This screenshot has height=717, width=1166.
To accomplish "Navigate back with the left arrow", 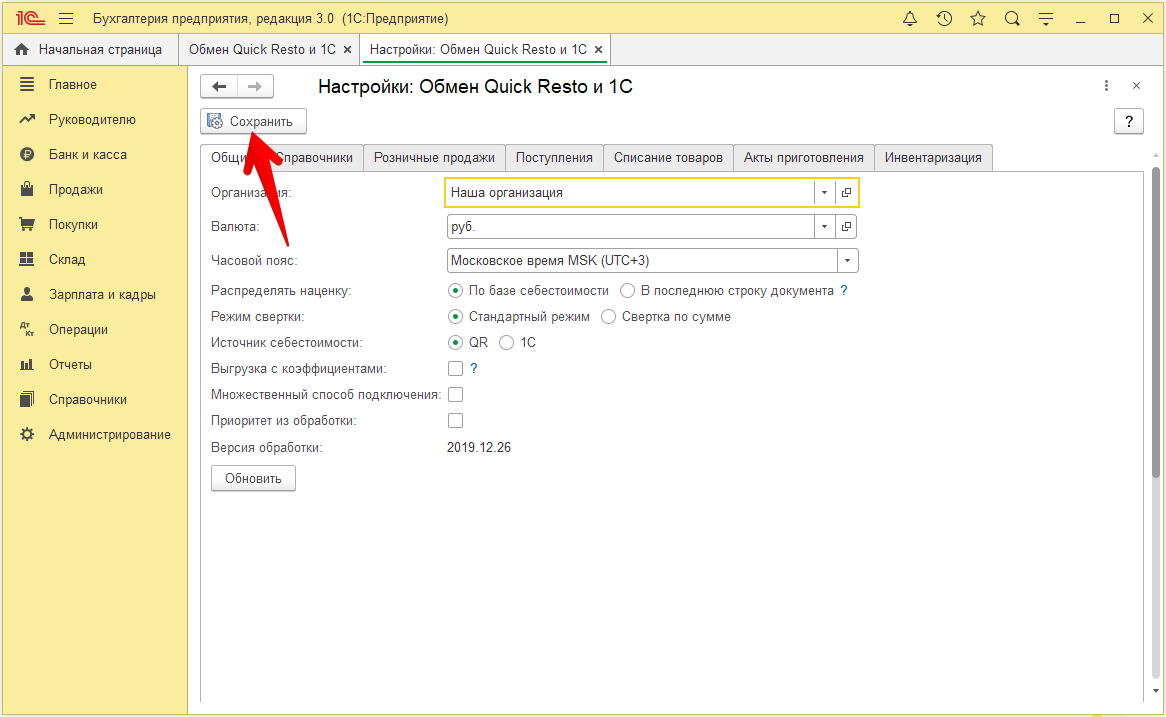I will click(219, 86).
